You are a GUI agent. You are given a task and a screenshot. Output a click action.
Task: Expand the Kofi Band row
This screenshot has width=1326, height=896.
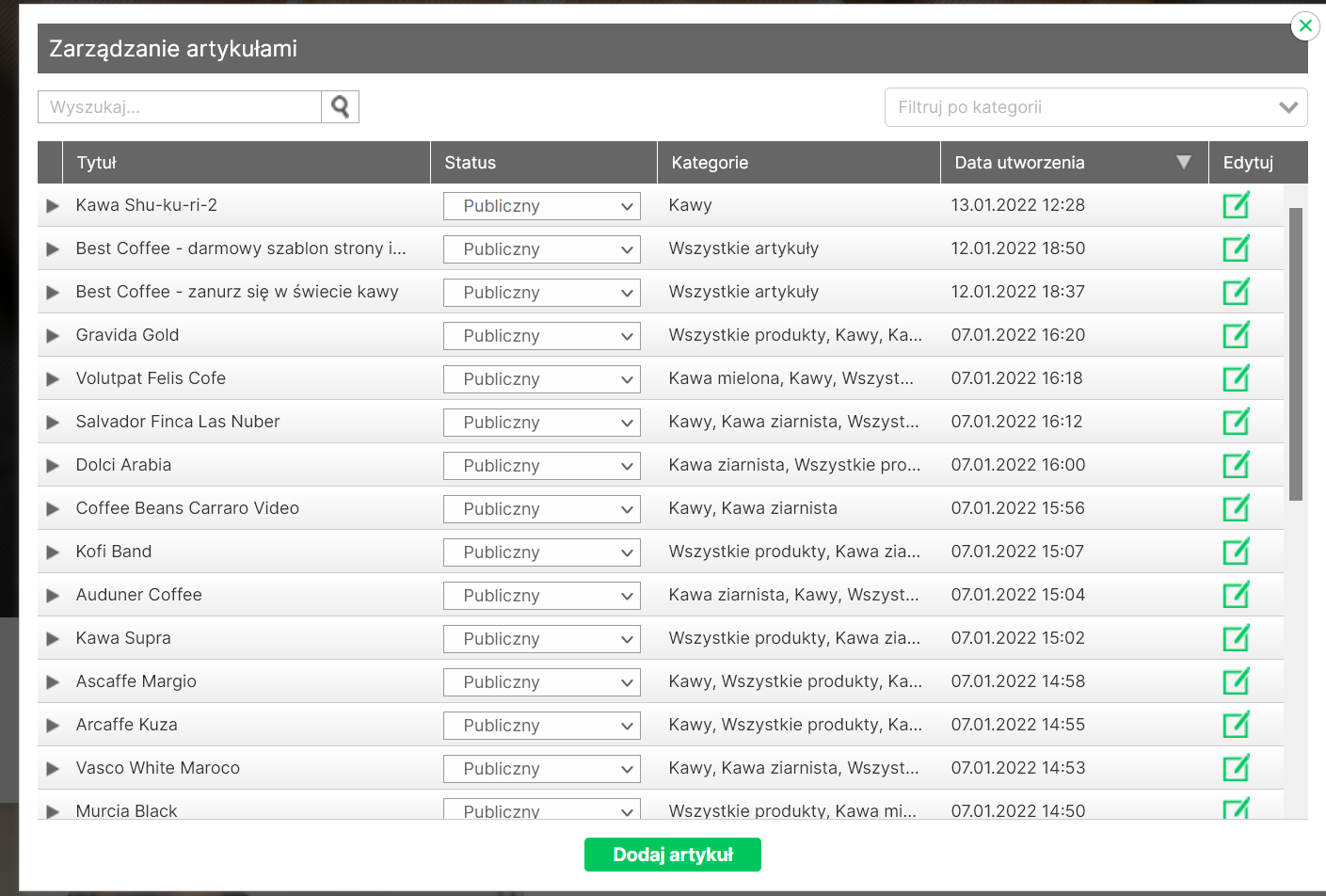point(53,552)
